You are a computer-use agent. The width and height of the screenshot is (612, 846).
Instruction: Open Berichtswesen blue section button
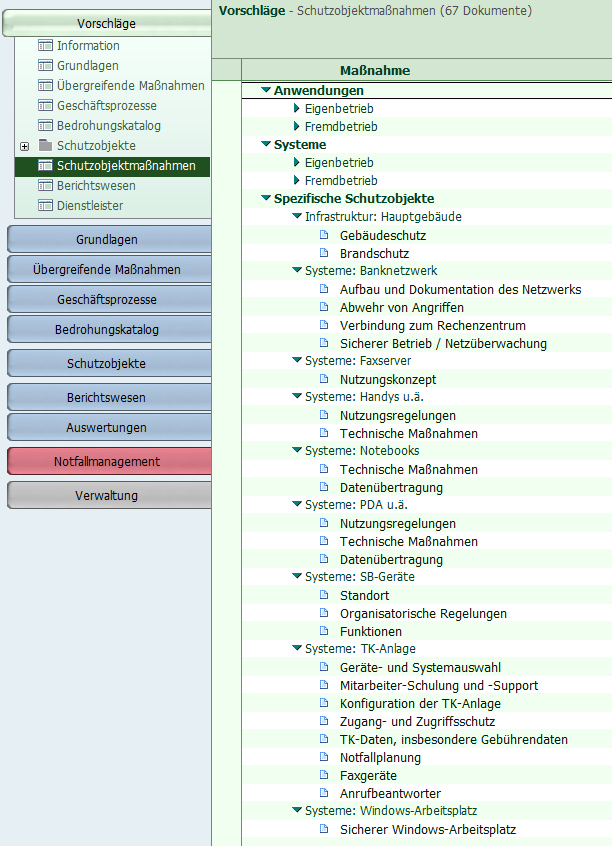click(109, 398)
